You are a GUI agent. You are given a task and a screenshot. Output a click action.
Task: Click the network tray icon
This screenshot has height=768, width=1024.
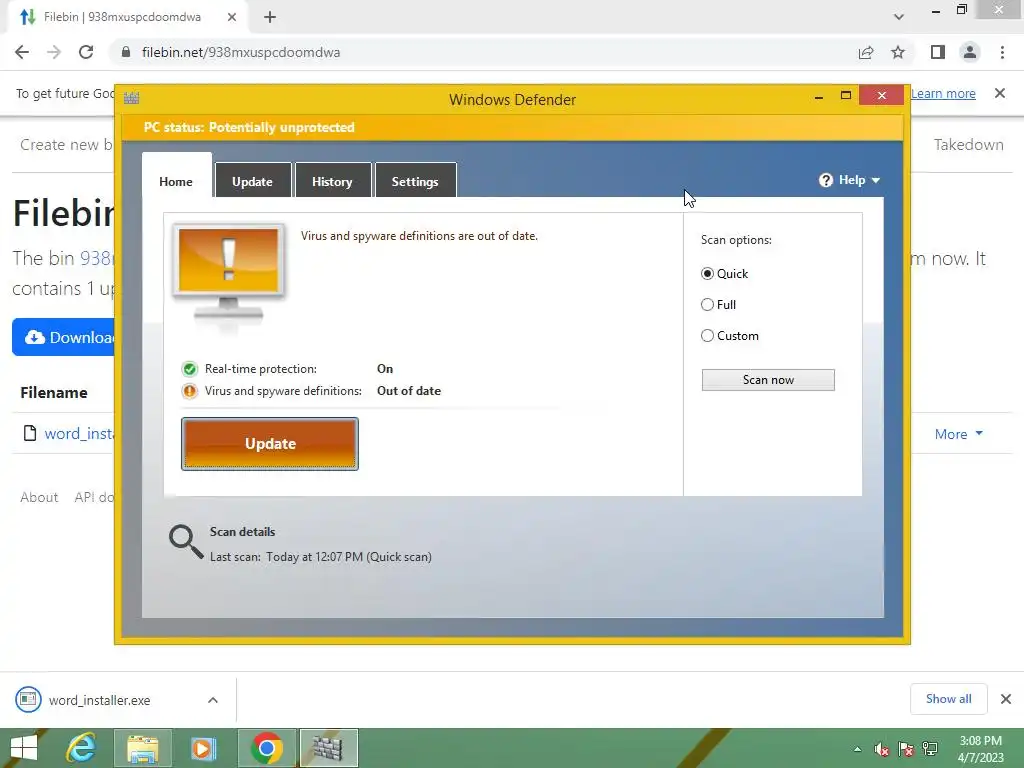(930, 749)
